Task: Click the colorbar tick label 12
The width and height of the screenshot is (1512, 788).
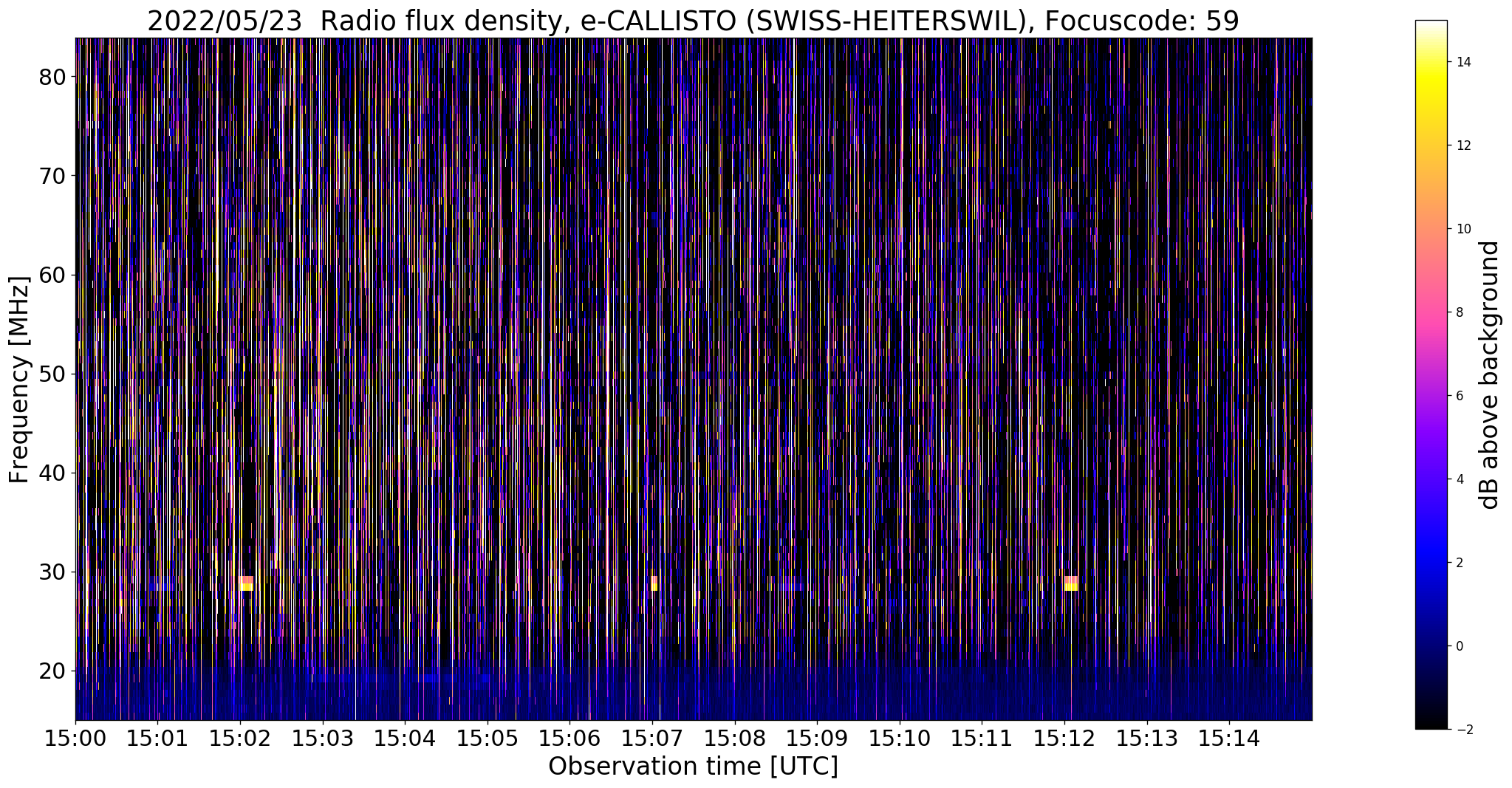Action: [x=1463, y=145]
